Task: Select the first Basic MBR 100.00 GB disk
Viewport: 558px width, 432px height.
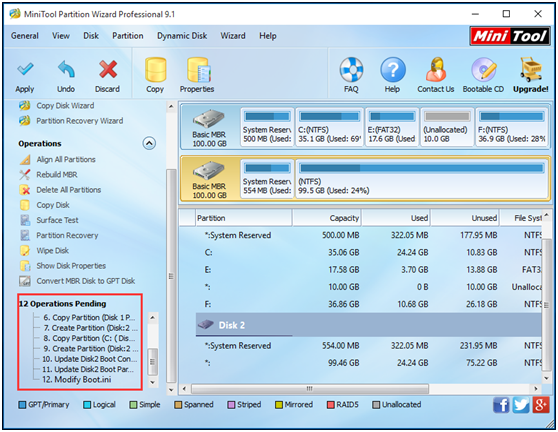Action: click(x=209, y=127)
